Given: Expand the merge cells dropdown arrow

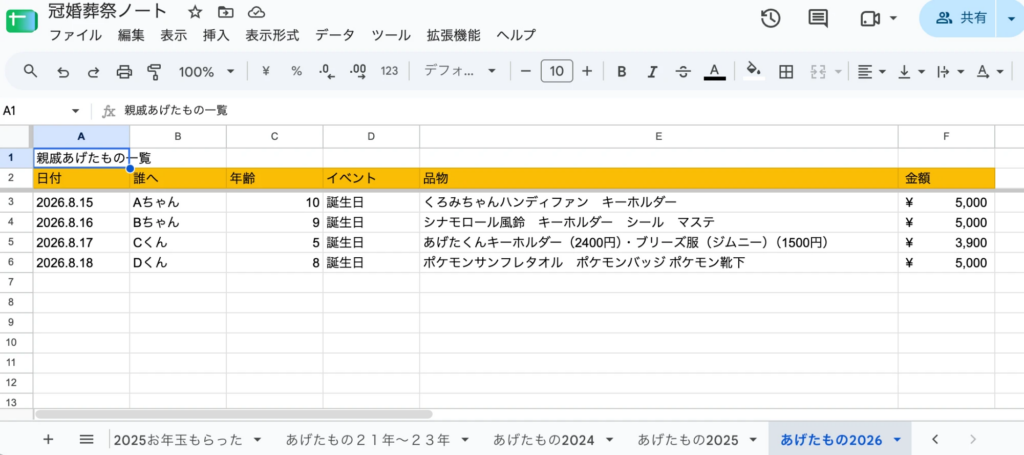Looking at the screenshot, I should click(839, 72).
